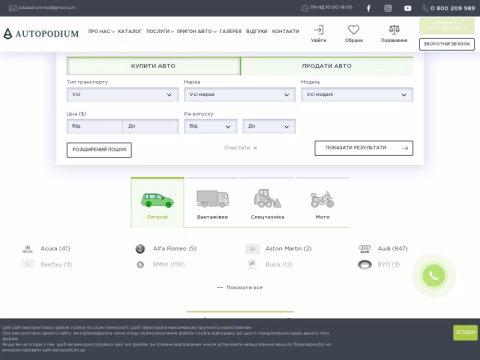Viewport: 480px width, 360px height.
Task: Open Audi (947) brand link
Action: (x=392, y=249)
